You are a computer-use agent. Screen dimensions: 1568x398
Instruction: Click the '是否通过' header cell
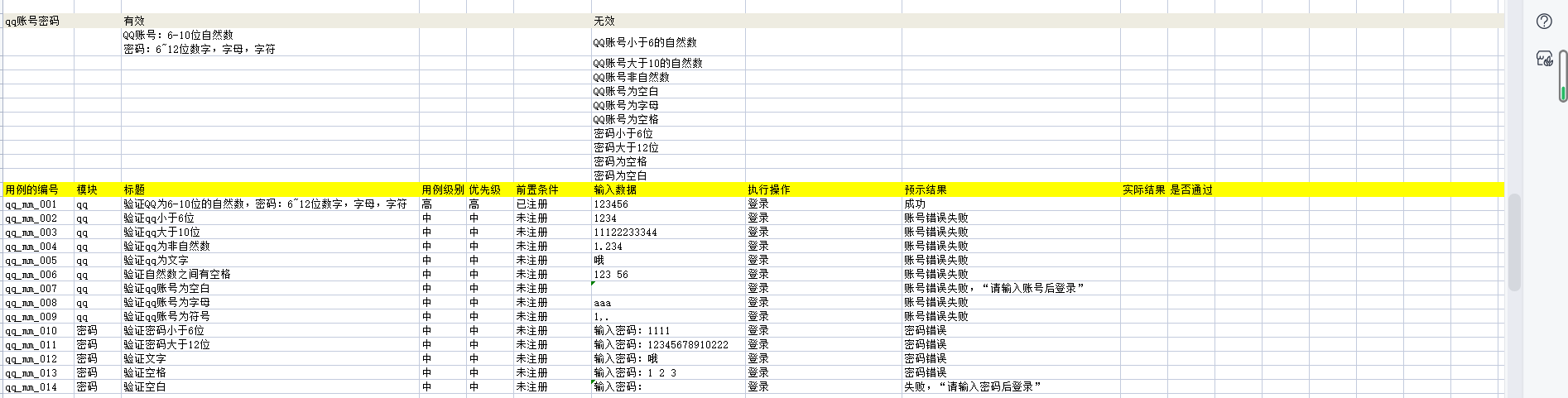(1191, 189)
